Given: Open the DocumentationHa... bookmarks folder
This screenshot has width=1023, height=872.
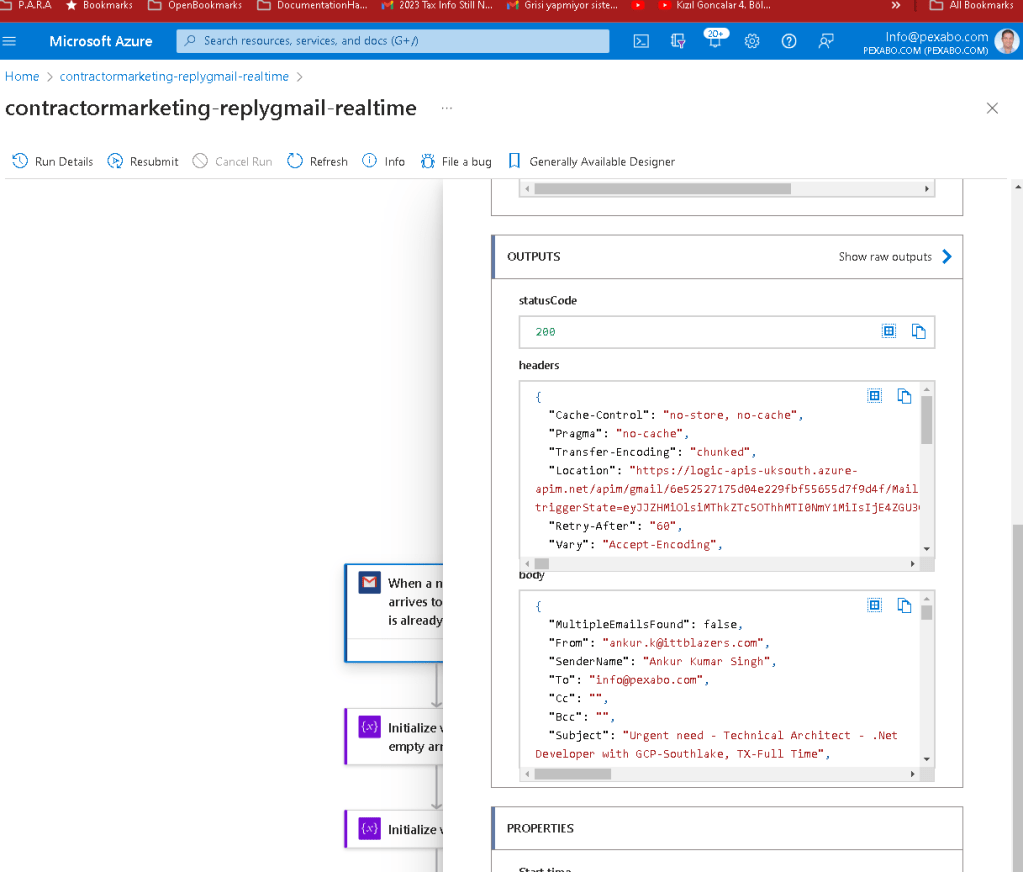Looking at the screenshot, I should click(313, 5).
